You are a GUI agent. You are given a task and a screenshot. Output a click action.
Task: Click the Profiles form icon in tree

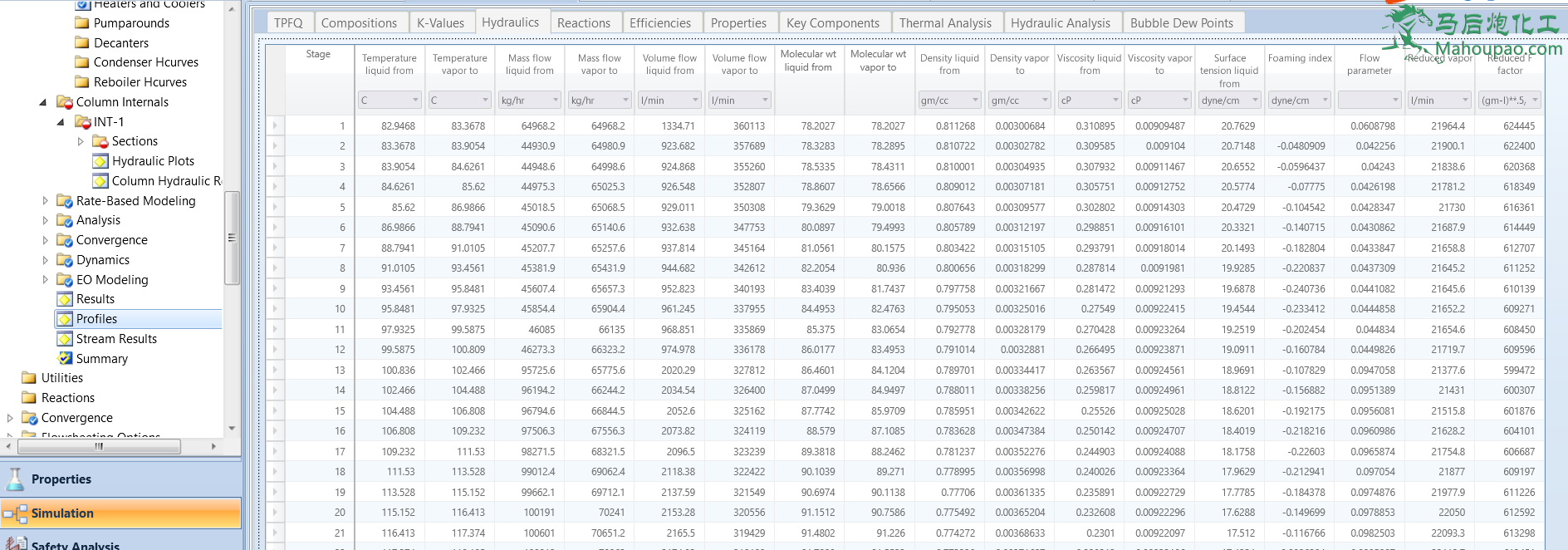tap(65, 319)
